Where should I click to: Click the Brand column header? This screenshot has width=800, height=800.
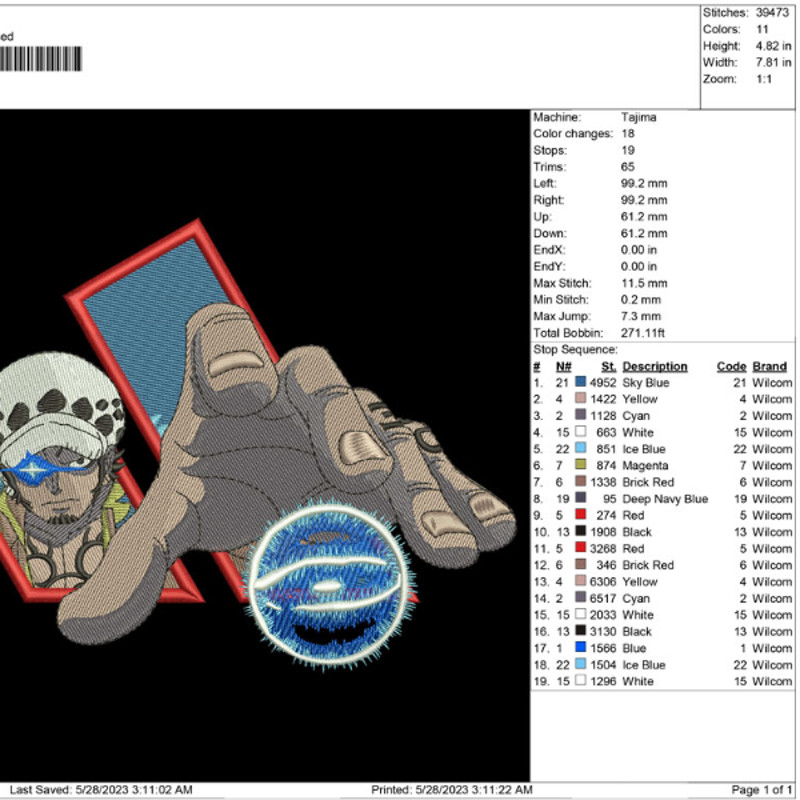(x=770, y=367)
